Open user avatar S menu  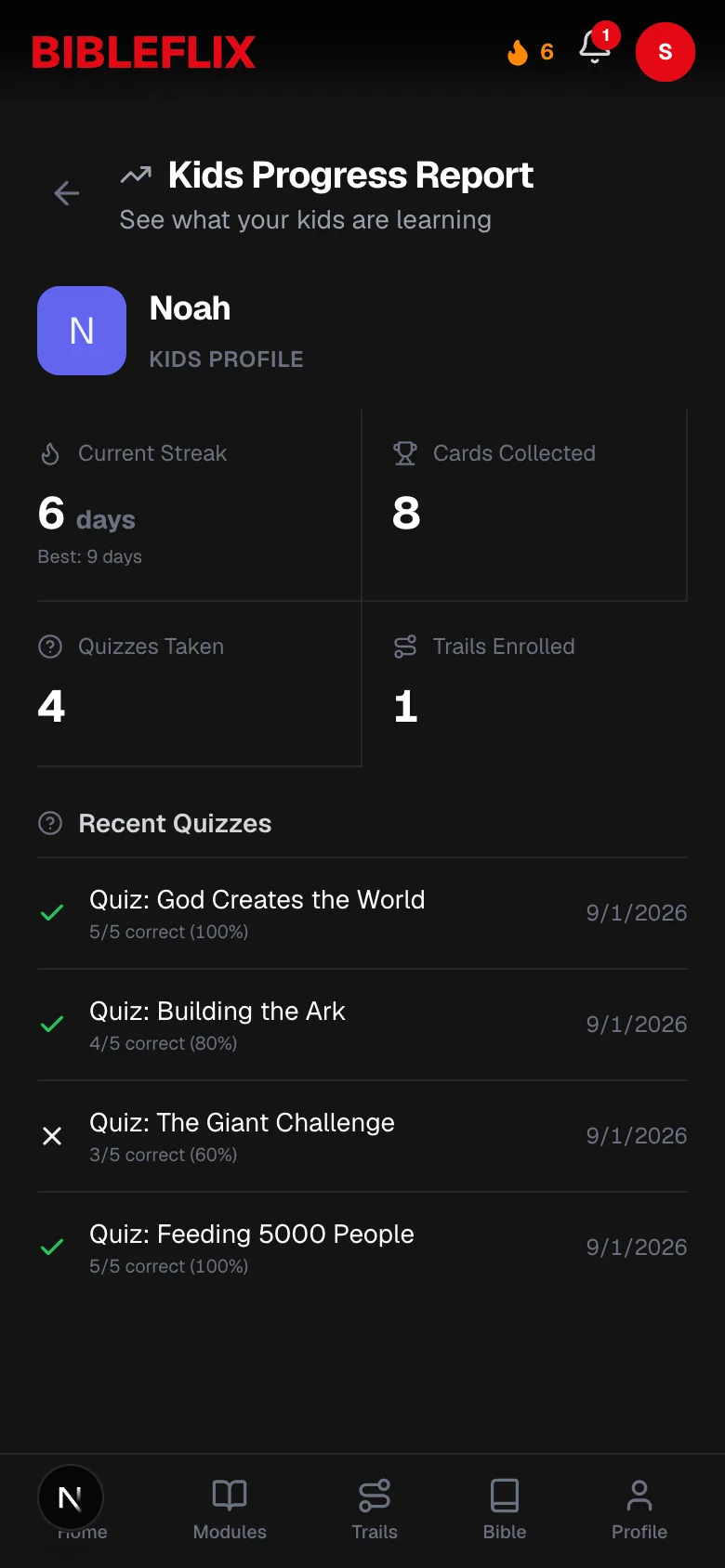click(x=666, y=52)
